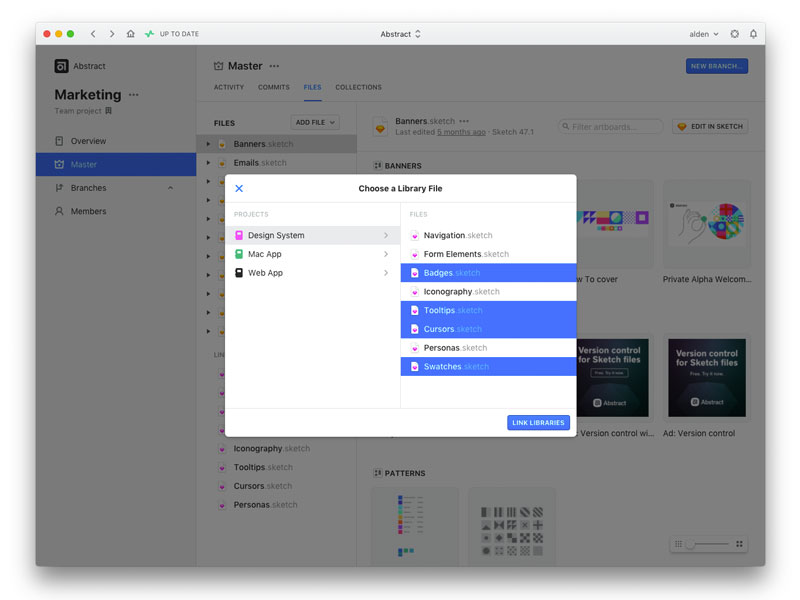
Task: Select Form Elements.sketch as a library
Action: click(x=488, y=254)
